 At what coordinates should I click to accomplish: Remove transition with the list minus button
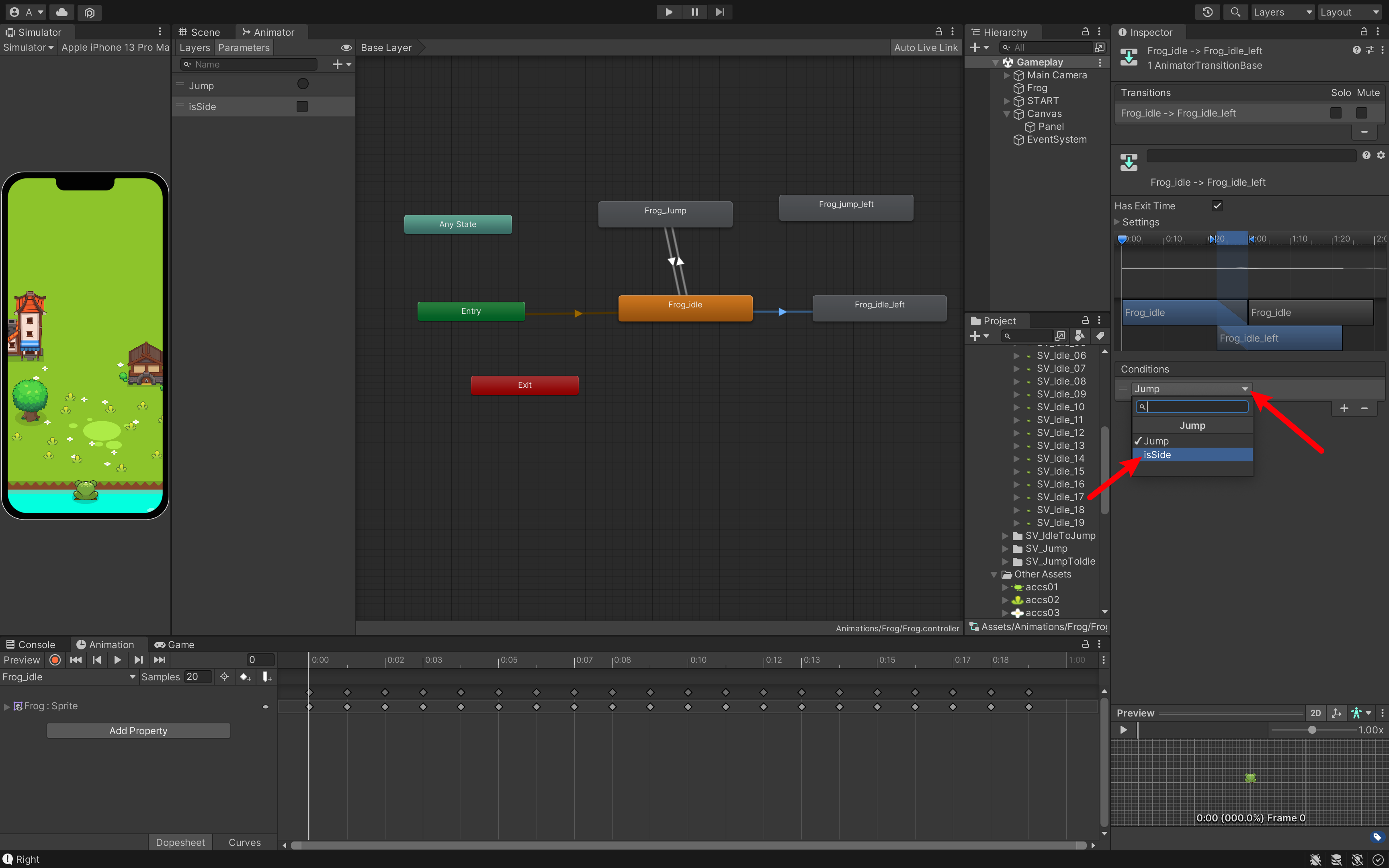click(x=1364, y=132)
